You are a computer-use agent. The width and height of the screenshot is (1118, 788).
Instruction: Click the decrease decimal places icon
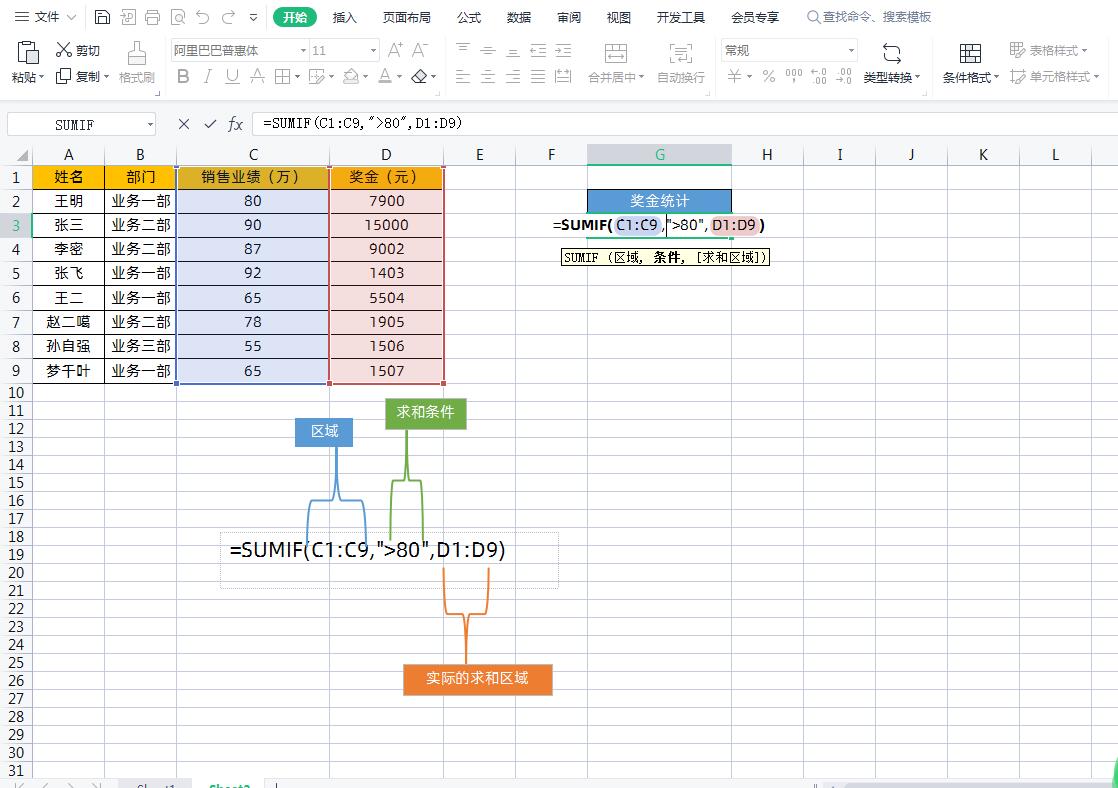point(844,76)
